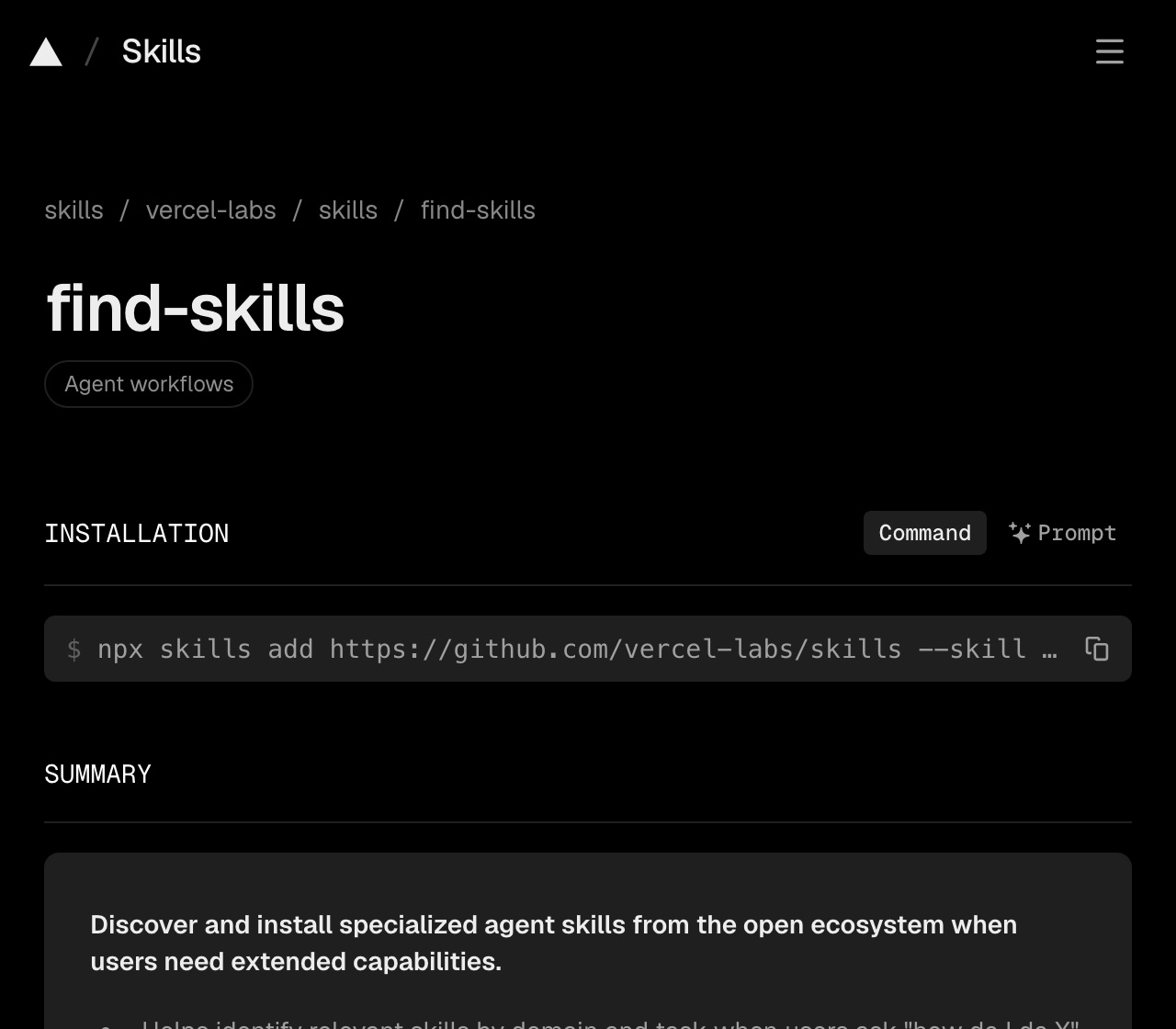Click the Vercel triangle logo
Screen dimensions: 1176x1029
coord(46,52)
